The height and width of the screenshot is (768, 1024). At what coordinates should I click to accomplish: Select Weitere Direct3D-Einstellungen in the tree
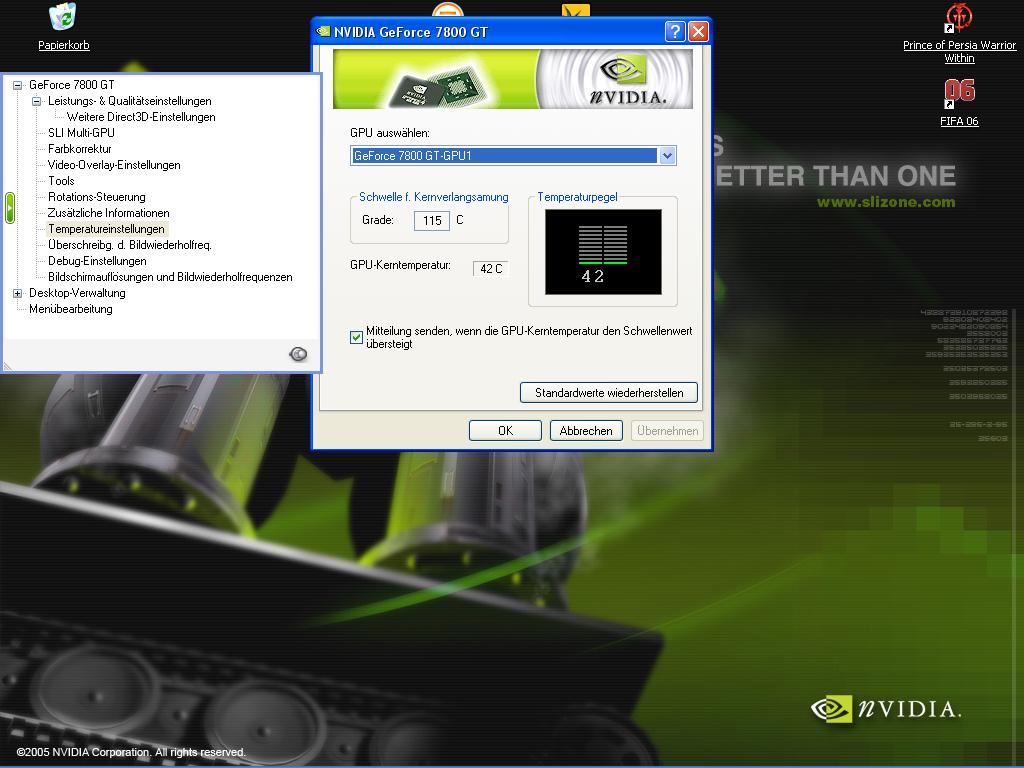(141, 117)
